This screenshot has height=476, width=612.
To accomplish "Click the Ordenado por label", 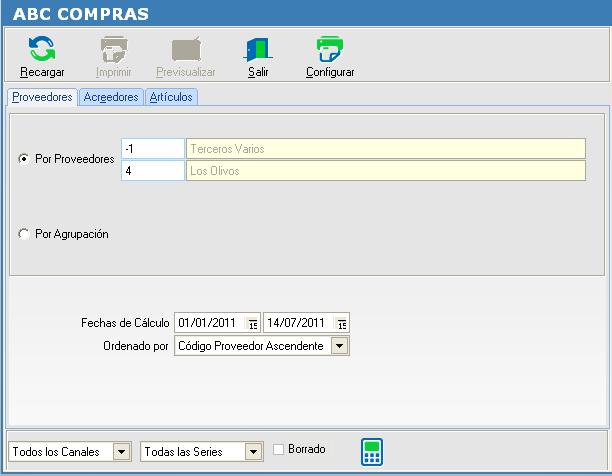I will (x=136, y=346).
